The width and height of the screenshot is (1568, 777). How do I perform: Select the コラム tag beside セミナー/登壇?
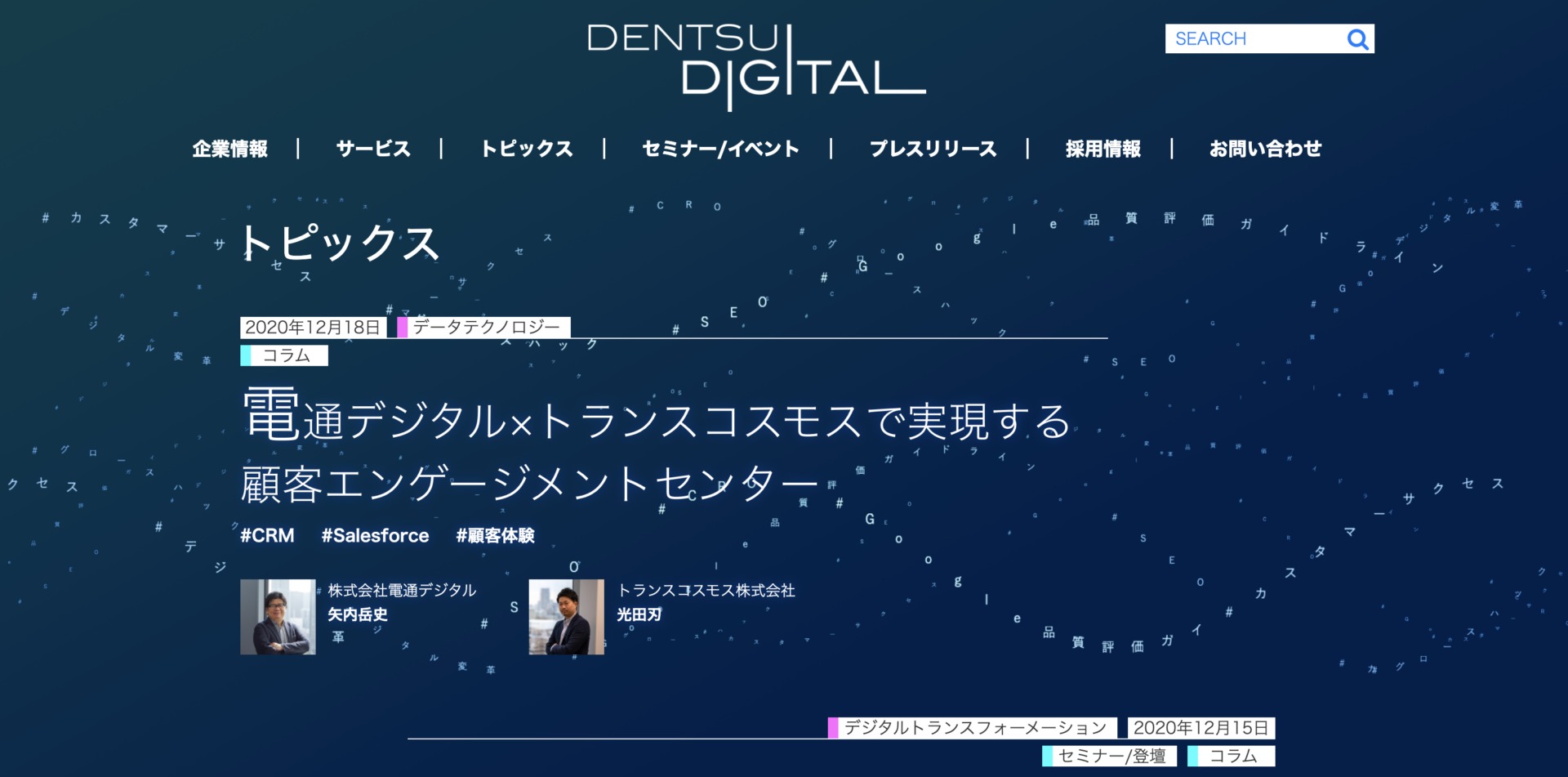(1231, 756)
